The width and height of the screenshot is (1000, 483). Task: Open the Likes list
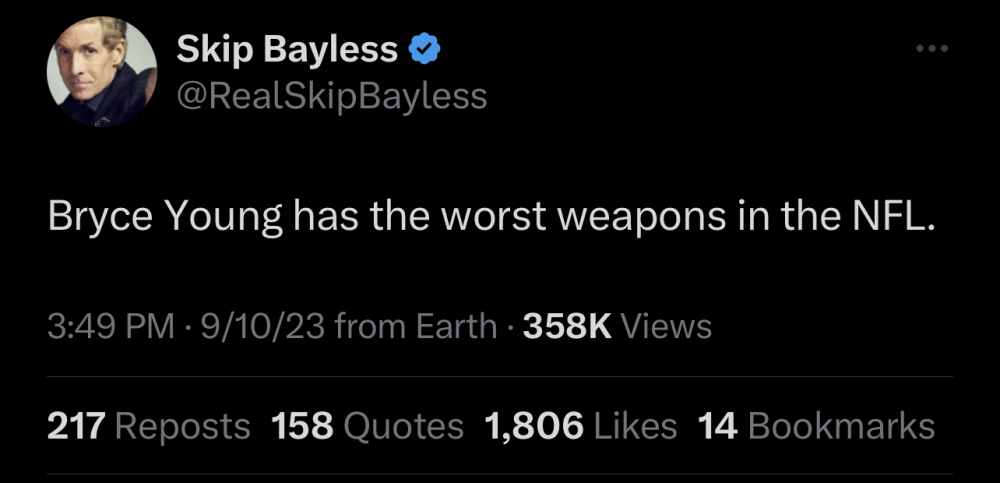[x=635, y=426]
